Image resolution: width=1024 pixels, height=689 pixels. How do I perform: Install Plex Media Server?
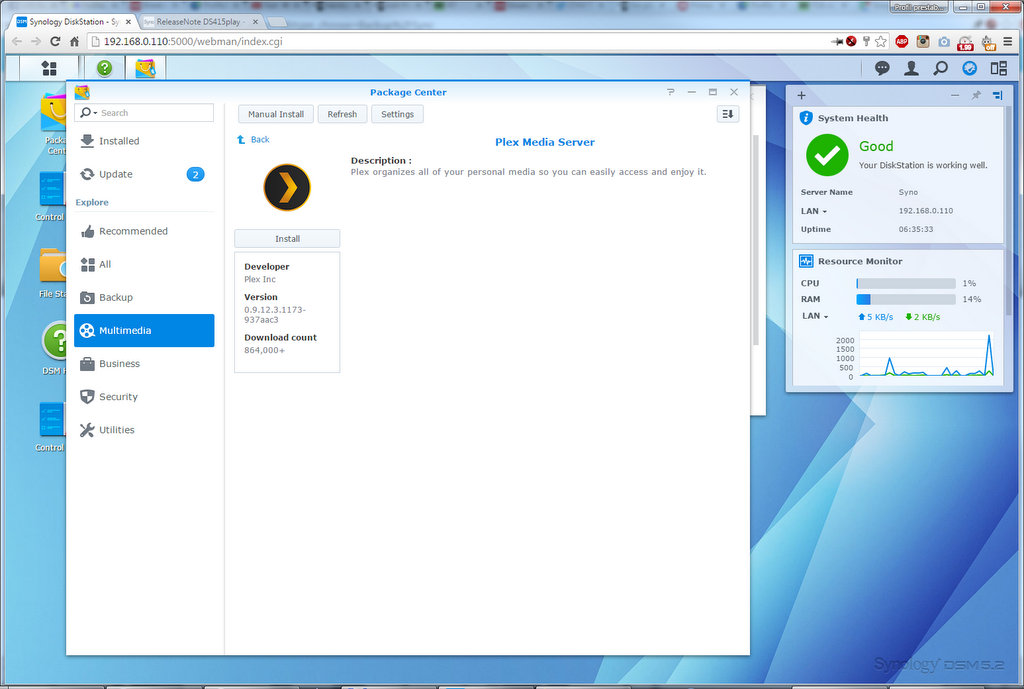pyautogui.click(x=287, y=239)
